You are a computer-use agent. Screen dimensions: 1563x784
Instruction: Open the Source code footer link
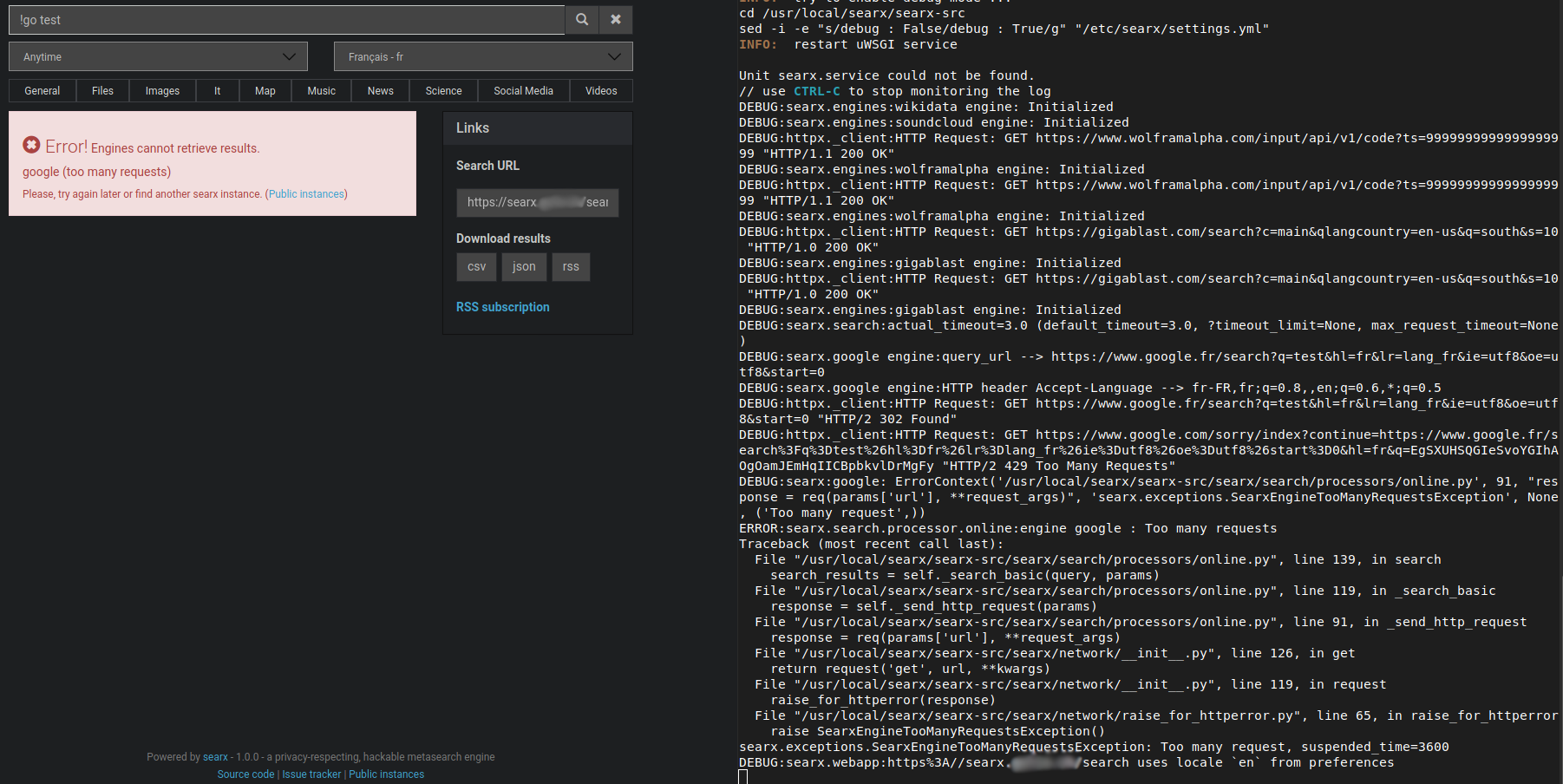pos(245,774)
